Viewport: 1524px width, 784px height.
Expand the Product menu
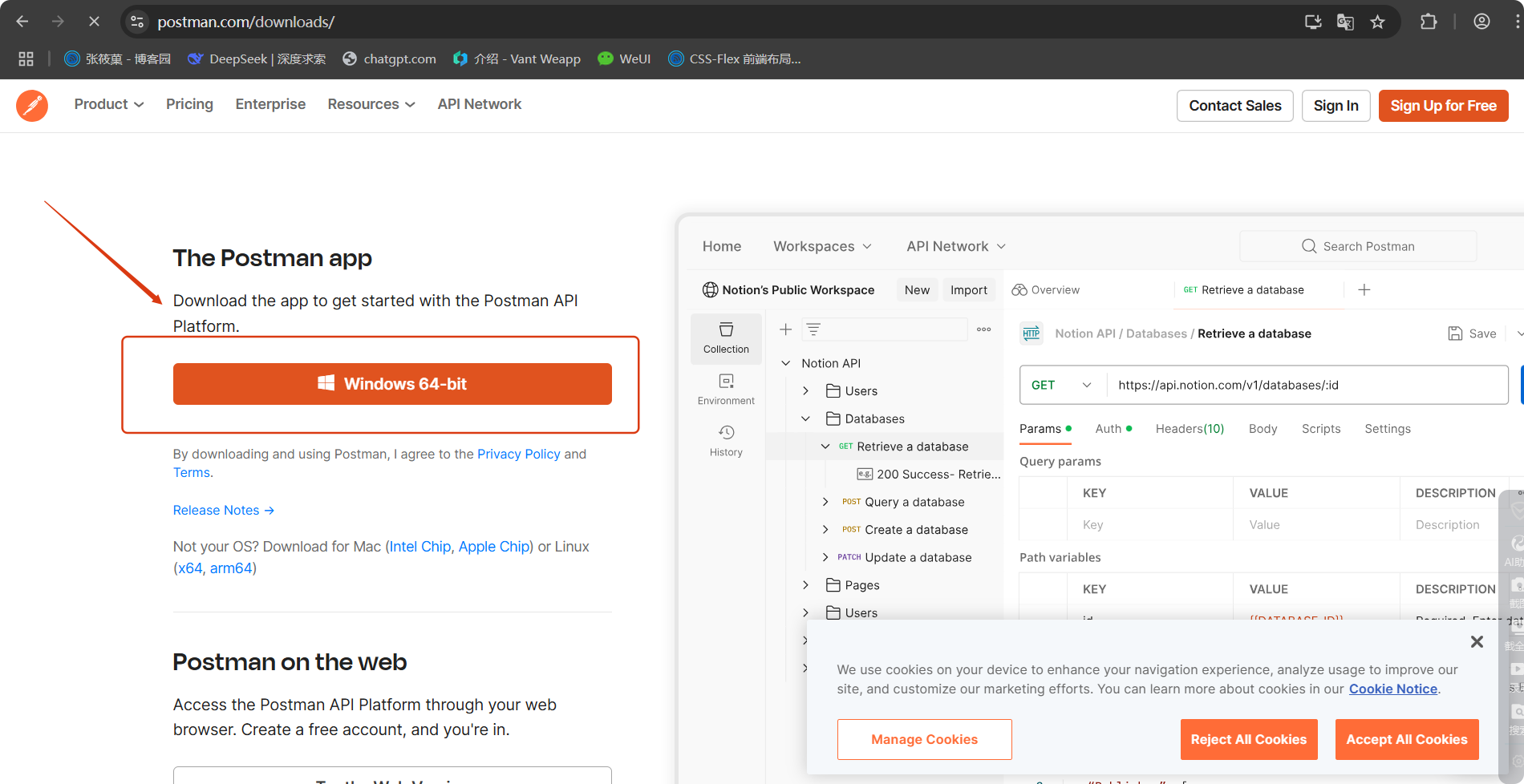109,104
